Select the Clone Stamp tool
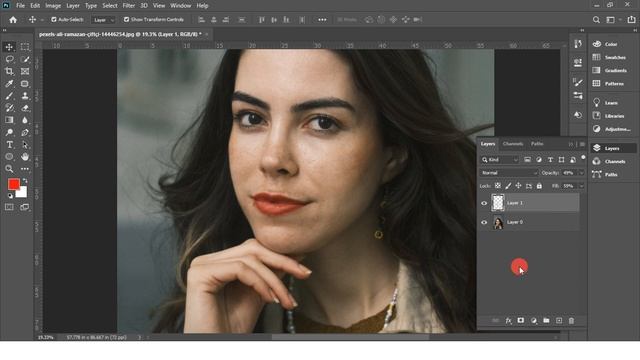Screen dimensions: 640x360 (x=25, y=96)
